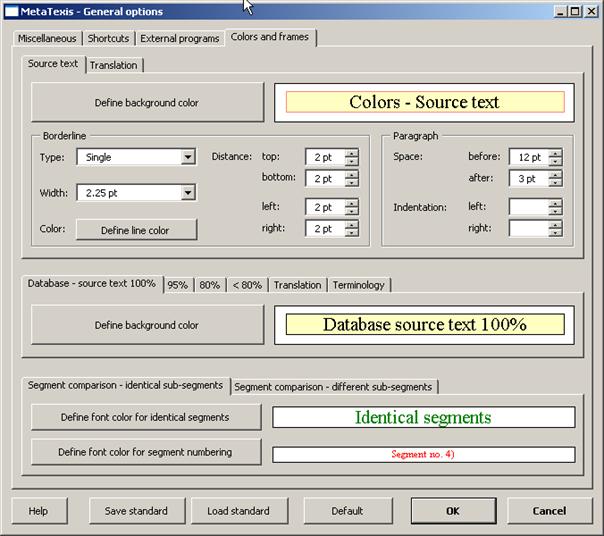Close the General options window
This screenshot has height=536, width=604.
(591, 12)
